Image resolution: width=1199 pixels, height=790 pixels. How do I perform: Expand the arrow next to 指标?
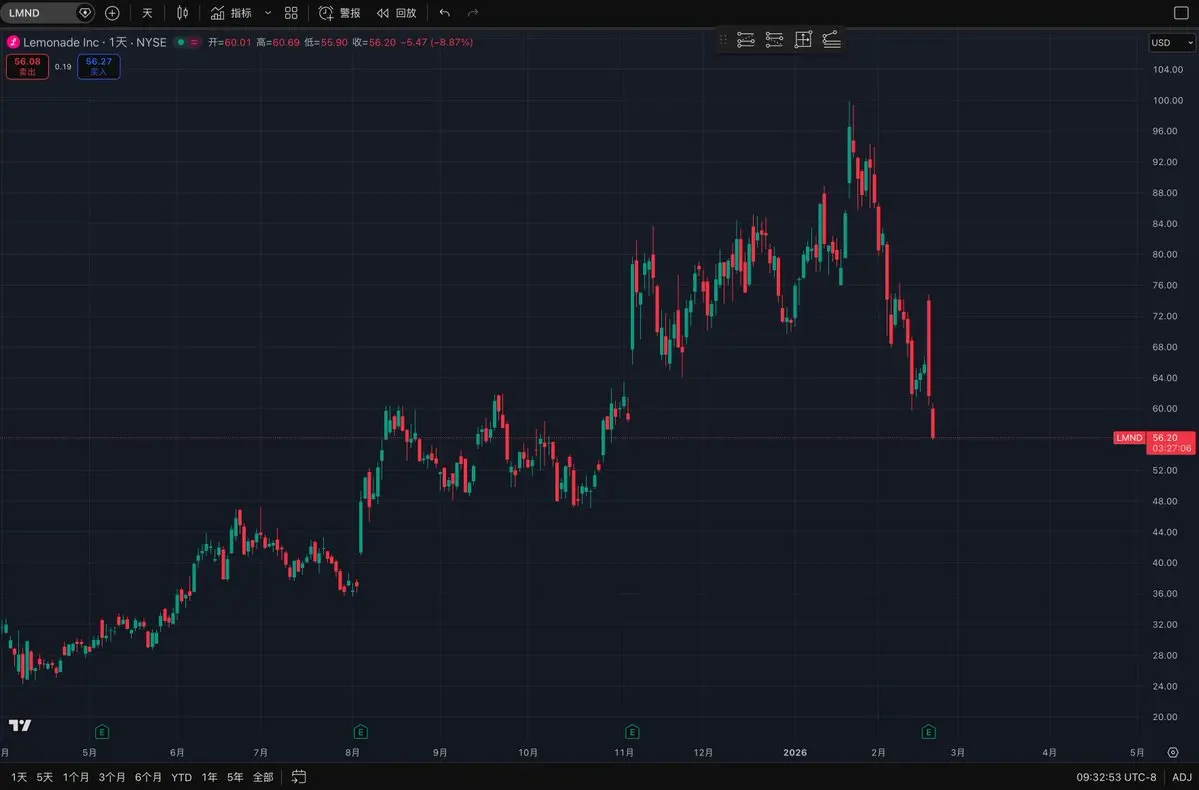point(268,13)
